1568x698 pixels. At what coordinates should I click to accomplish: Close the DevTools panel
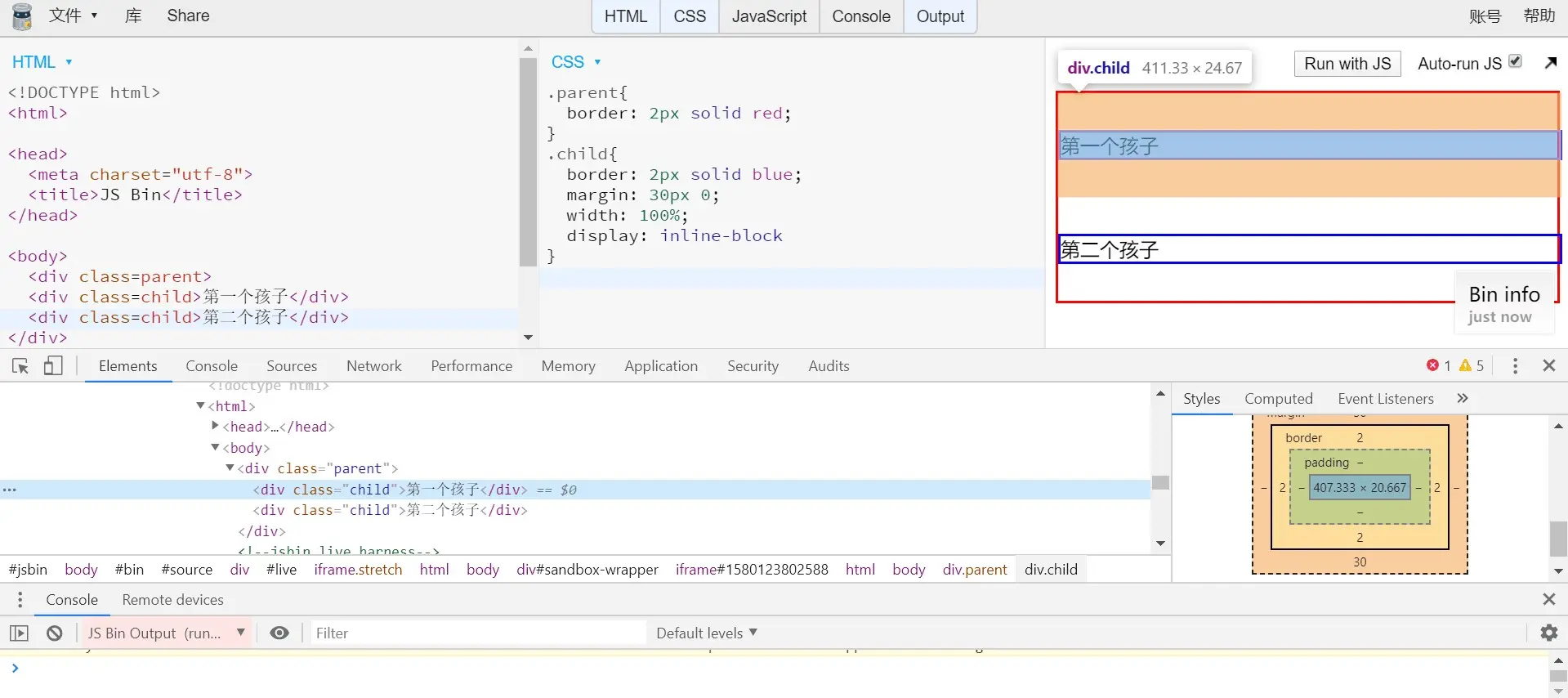1549,366
